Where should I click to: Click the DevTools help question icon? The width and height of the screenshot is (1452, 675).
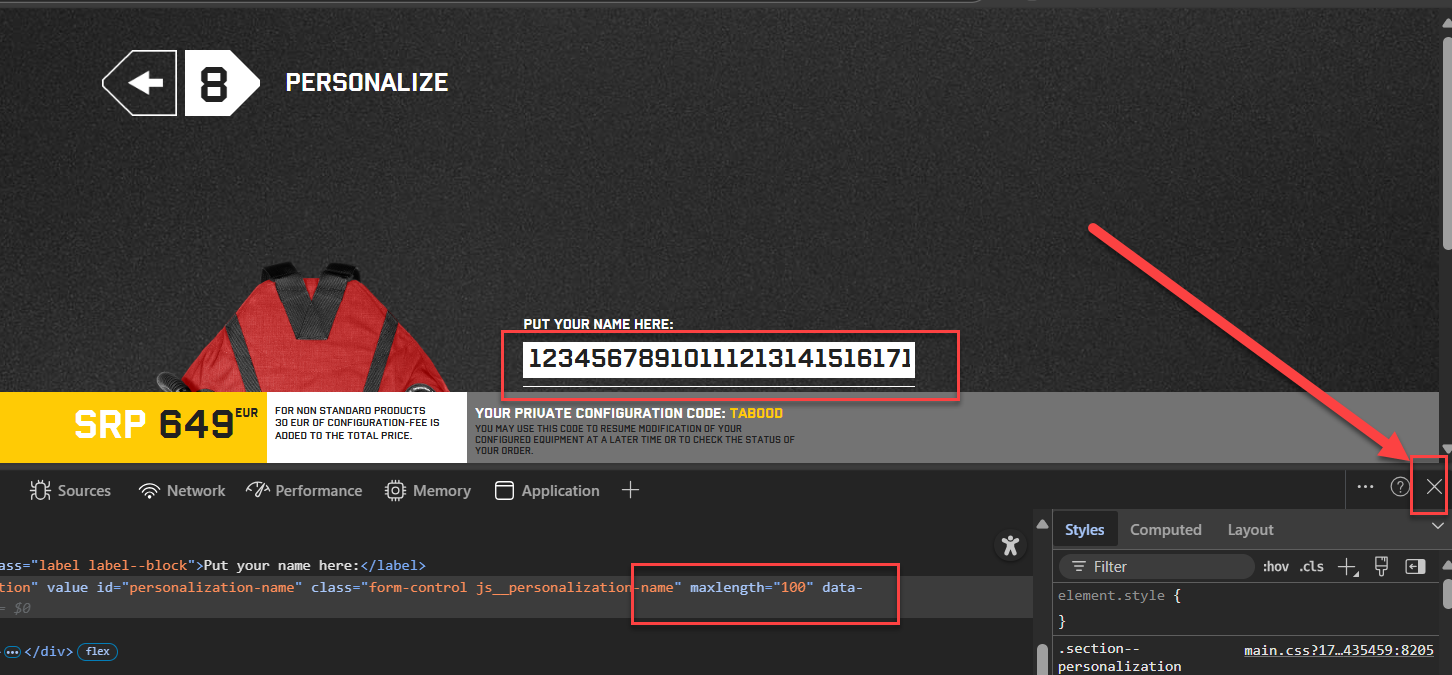click(x=1400, y=487)
